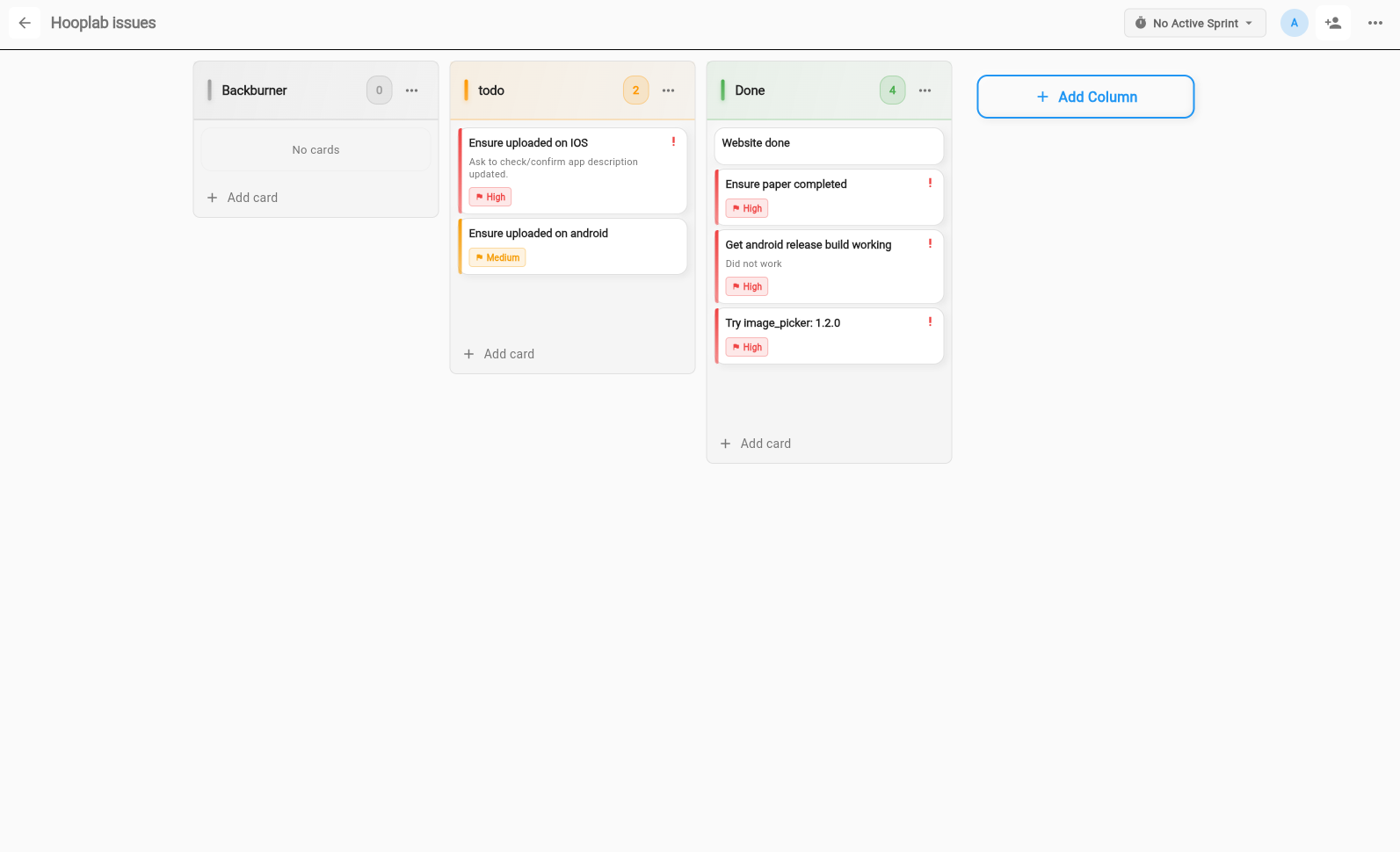Click the todo column title
This screenshot has width=1400, height=852.
click(x=491, y=90)
